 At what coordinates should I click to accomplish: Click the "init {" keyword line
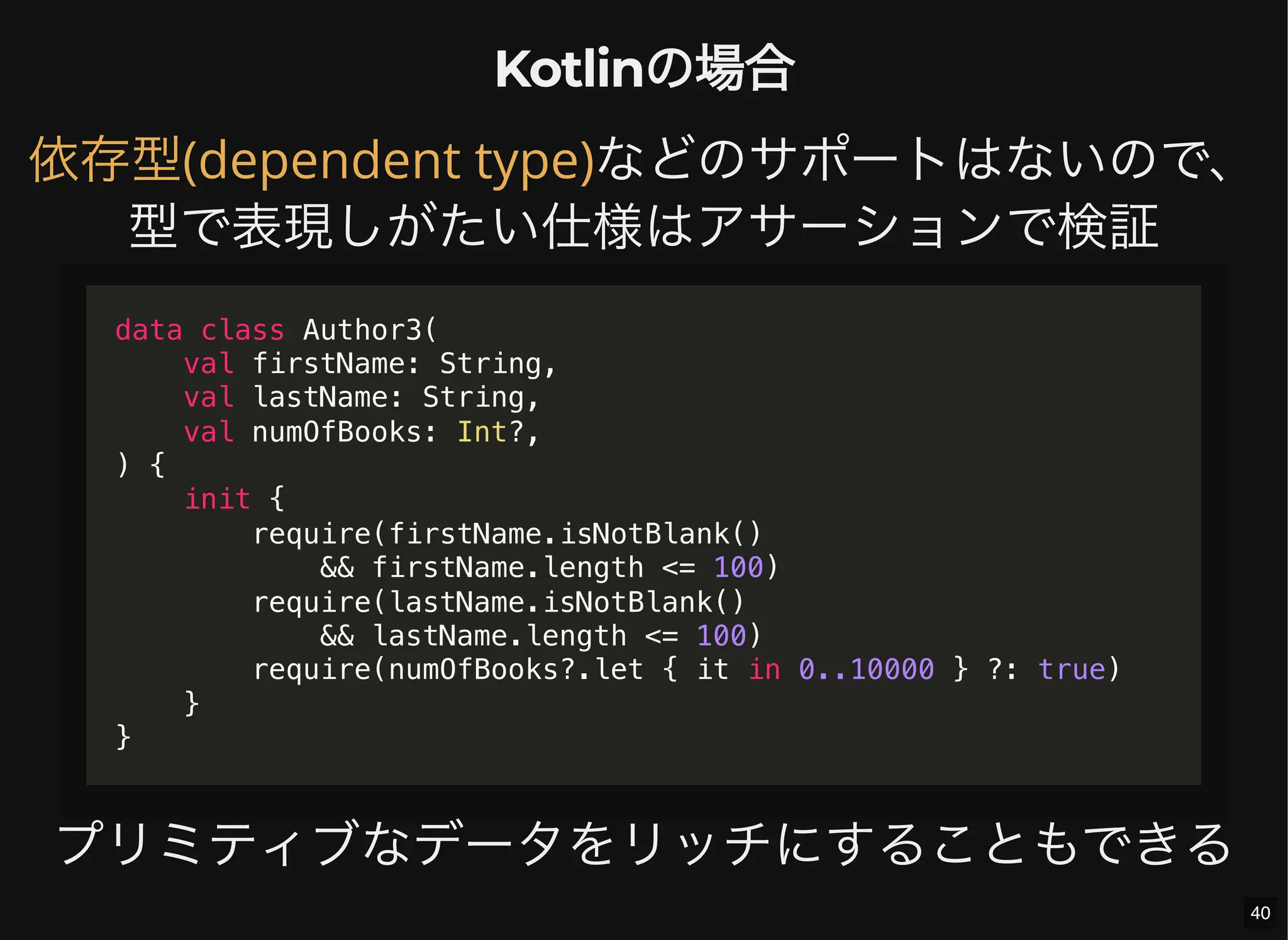coord(235,499)
